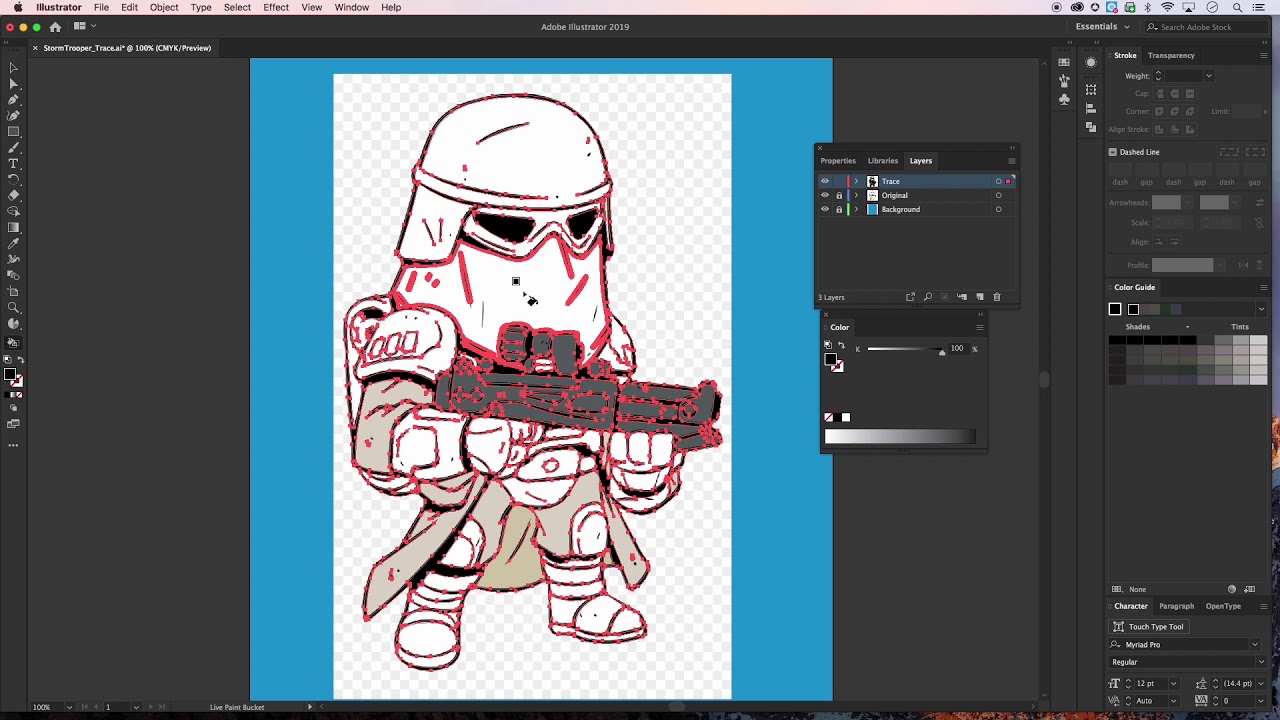
Task: Select the Direct Selection tool
Action: click(13, 83)
